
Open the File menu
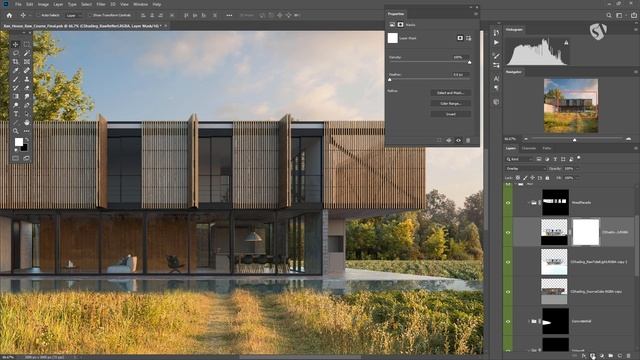click(x=18, y=4)
